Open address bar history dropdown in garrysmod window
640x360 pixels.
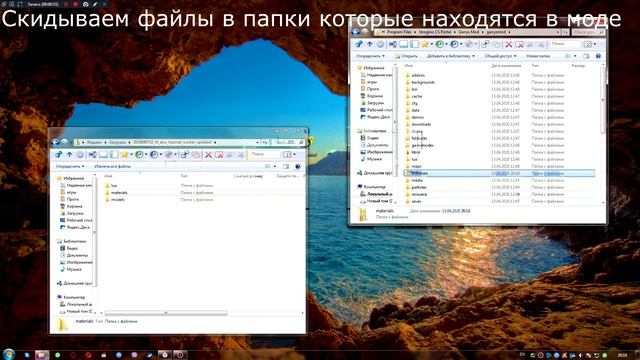pos(558,32)
